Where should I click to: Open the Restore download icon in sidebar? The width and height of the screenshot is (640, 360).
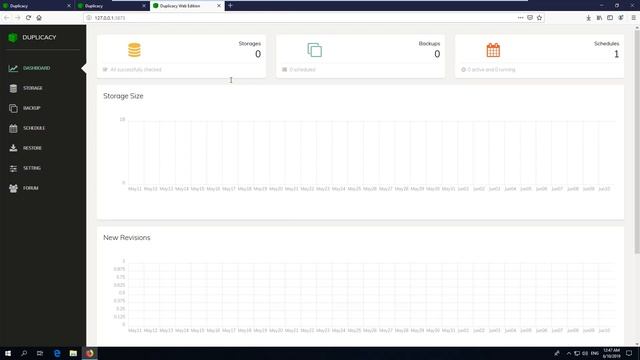tap(13, 148)
